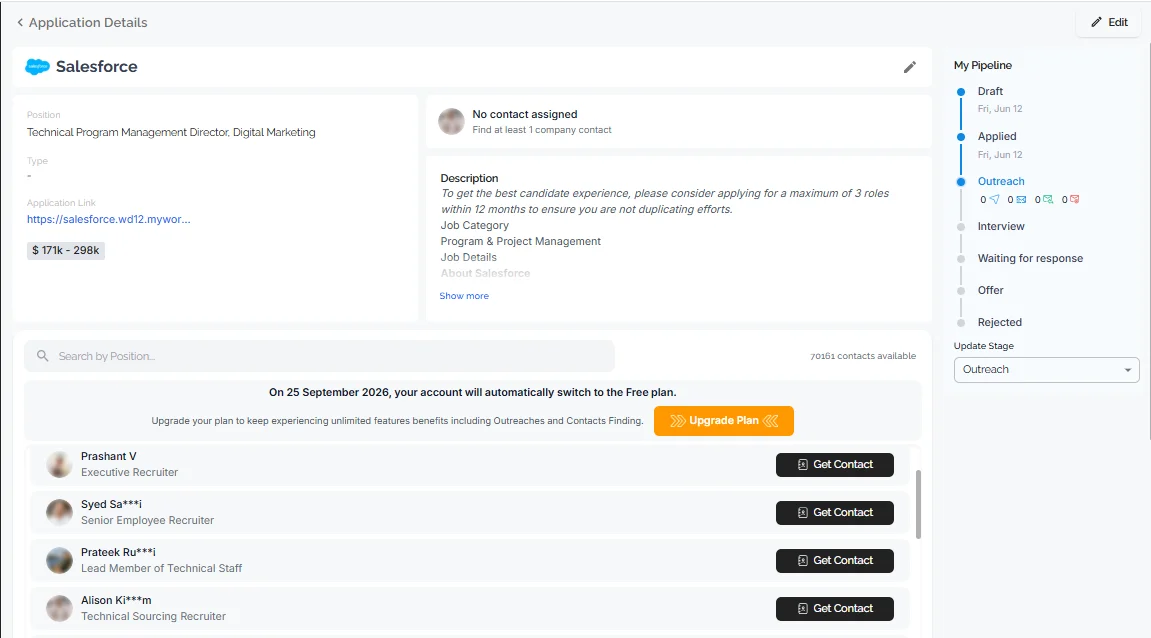
Task: Click the contact list scrollbar
Action: (918, 504)
